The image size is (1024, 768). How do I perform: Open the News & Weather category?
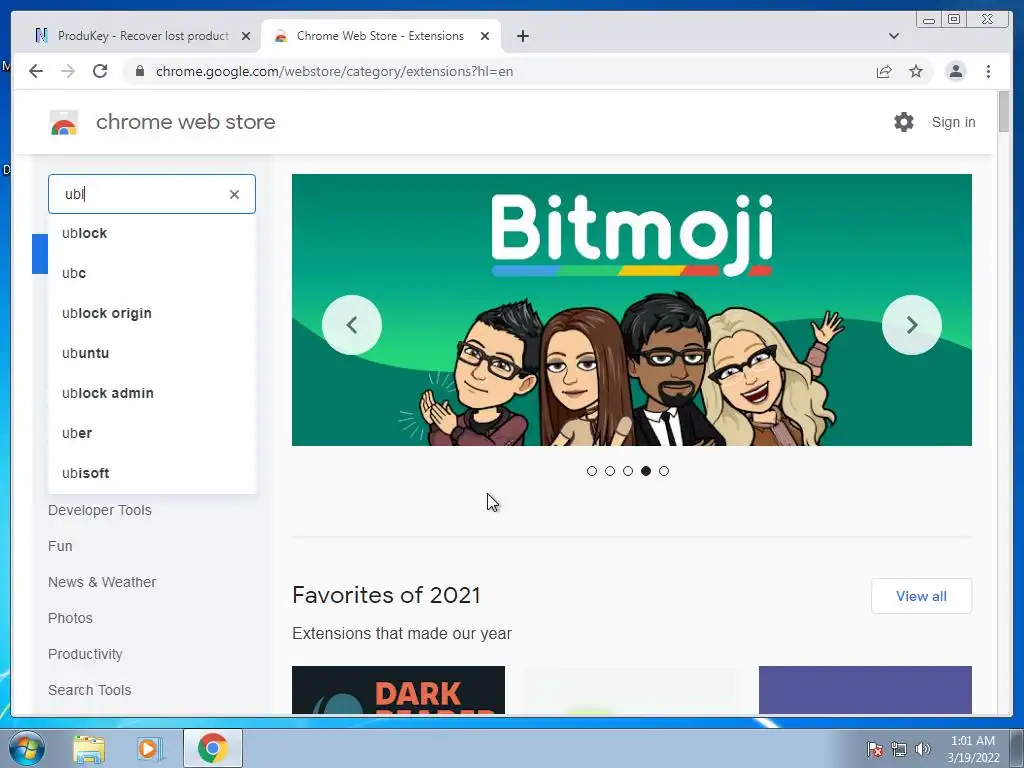point(102,582)
